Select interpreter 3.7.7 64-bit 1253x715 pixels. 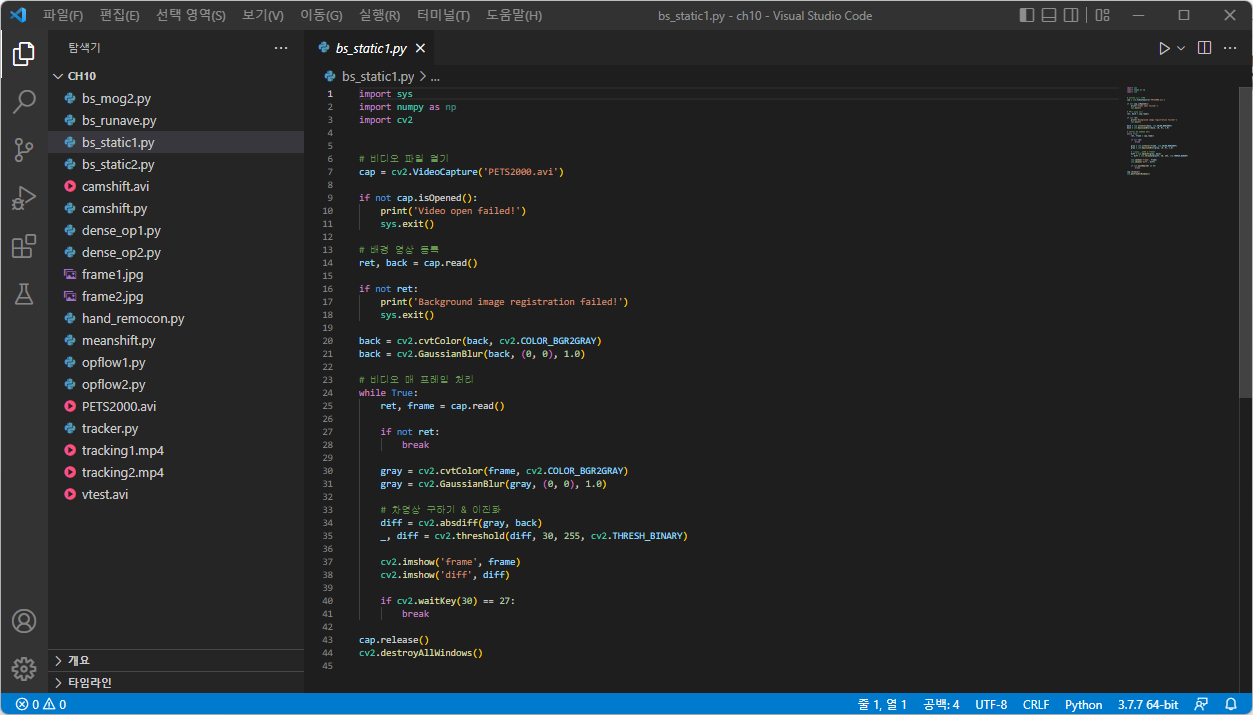(1148, 704)
